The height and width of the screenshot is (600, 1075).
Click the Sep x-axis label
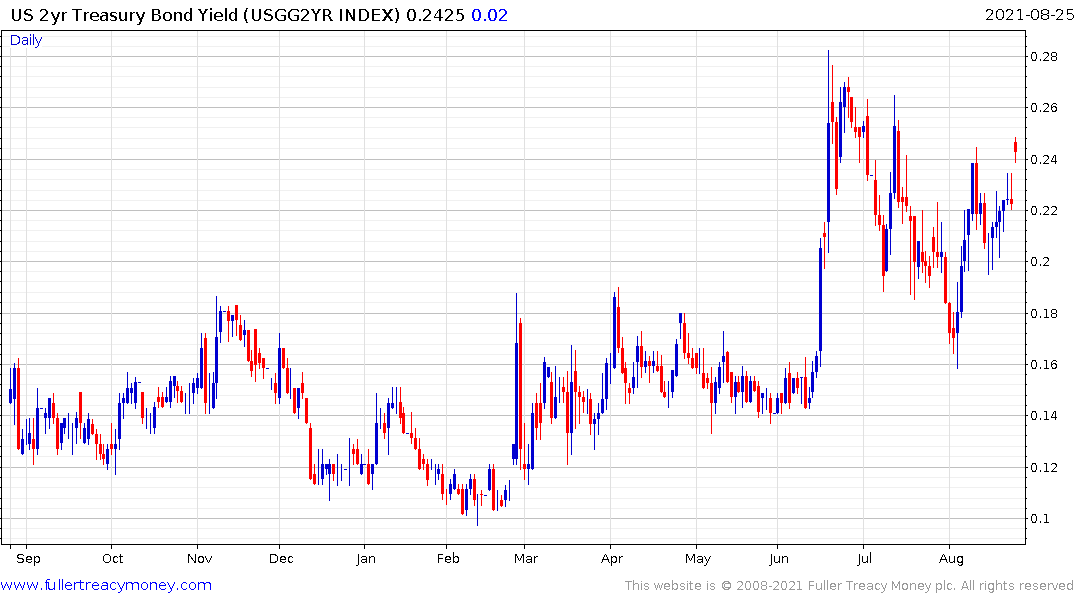click(28, 559)
